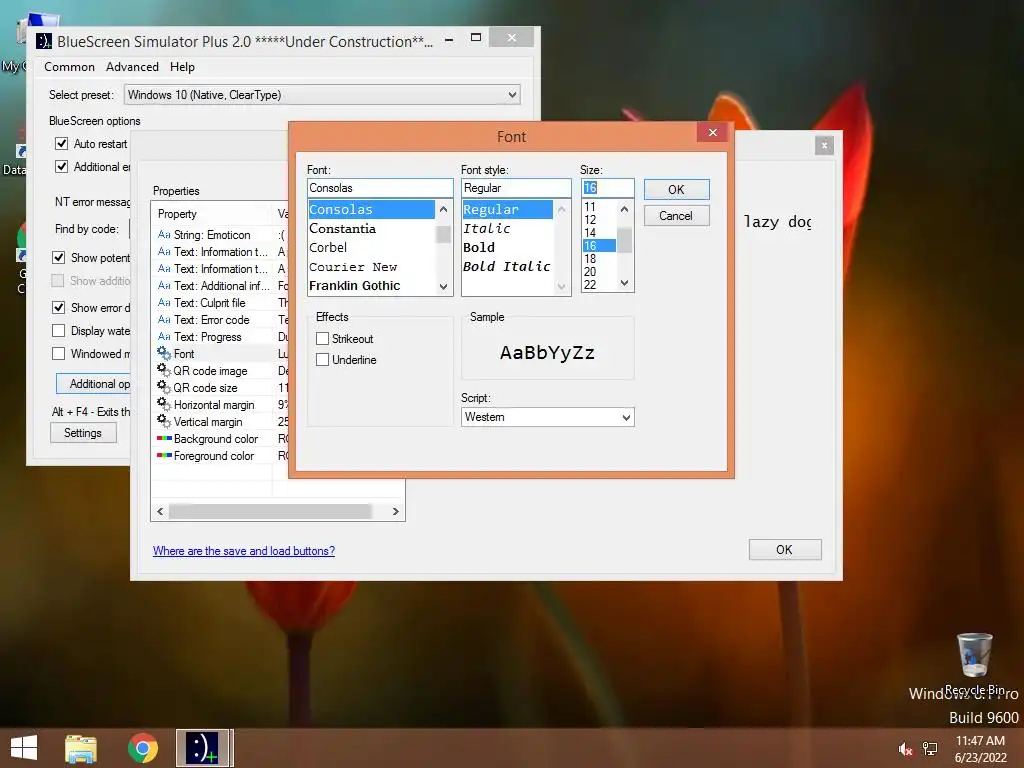1024x768 pixels.
Task: Open the Script dropdown showing Western
Action: (x=547, y=417)
